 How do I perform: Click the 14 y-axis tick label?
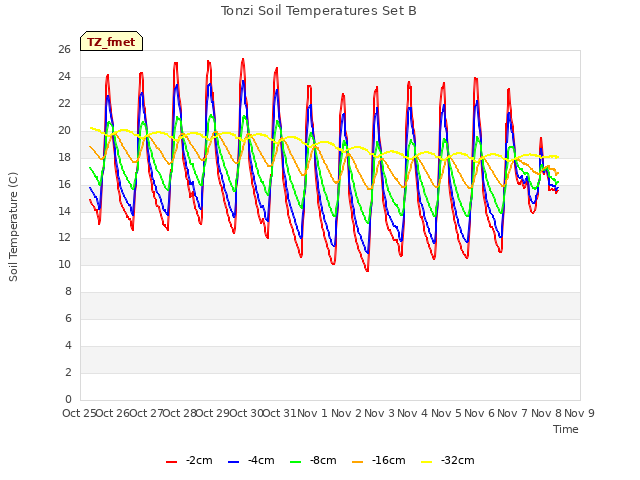[64, 211]
